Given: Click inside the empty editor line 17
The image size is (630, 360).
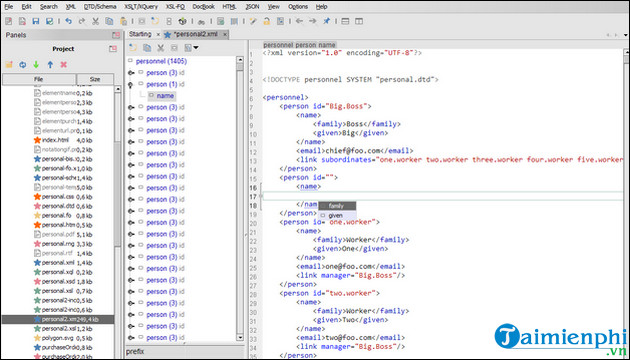Looking at the screenshot, I should tap(442, 196).
